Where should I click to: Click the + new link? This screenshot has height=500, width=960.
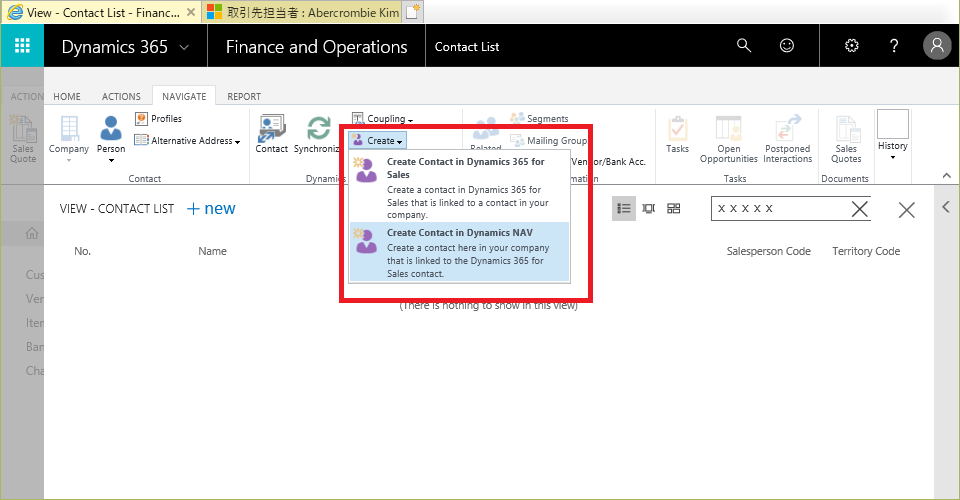211,209
